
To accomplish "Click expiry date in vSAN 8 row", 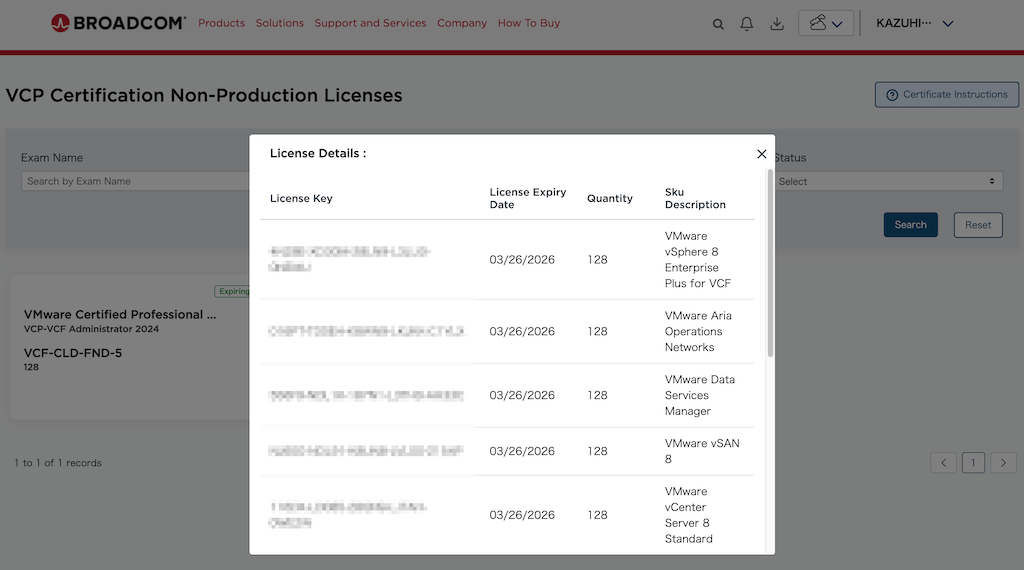I will click(x=522, y=451).
